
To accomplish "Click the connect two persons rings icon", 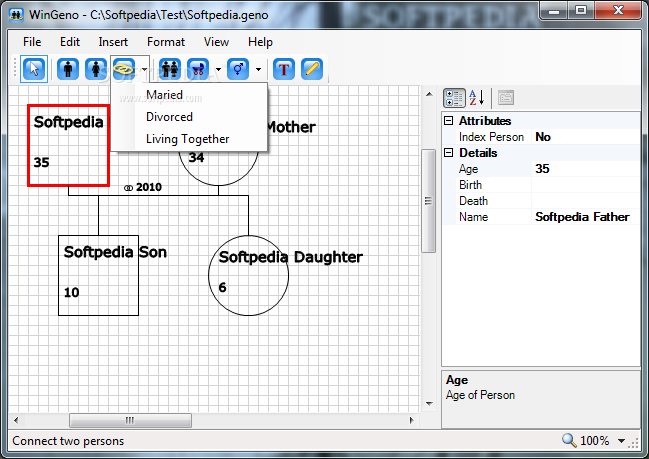I will pos(124,69).
